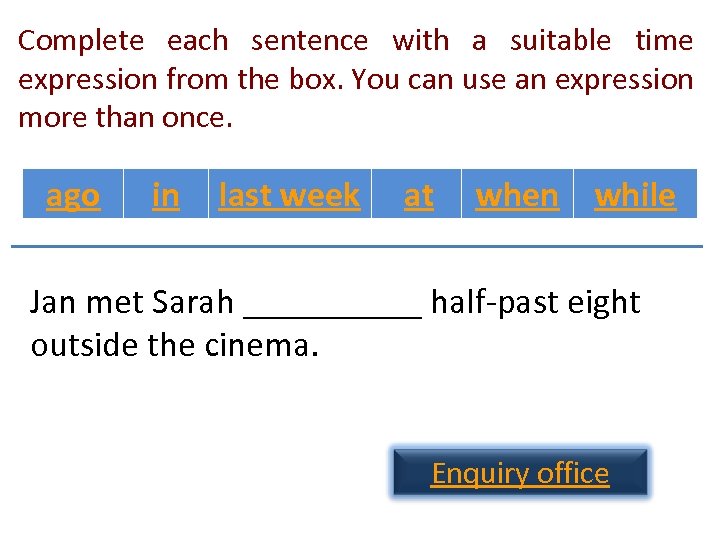The height and width of the screenshot is (540, 720).
Task: Select the "ago" time expression
Action: pos(73,195)
